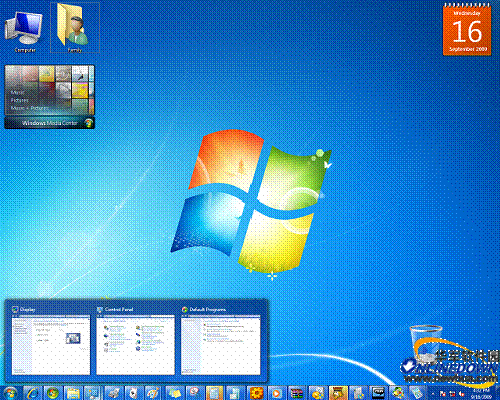The width and height of the screenshot is (500, 400).
Task: Click the volume speaker tray icon
Action: pos(462,394)
